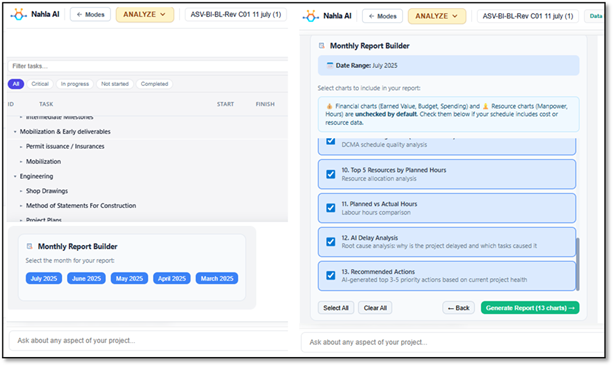This screenshot has height=366, width=614.
Task: Collapse the Engineering group
Action: [15, 177]
